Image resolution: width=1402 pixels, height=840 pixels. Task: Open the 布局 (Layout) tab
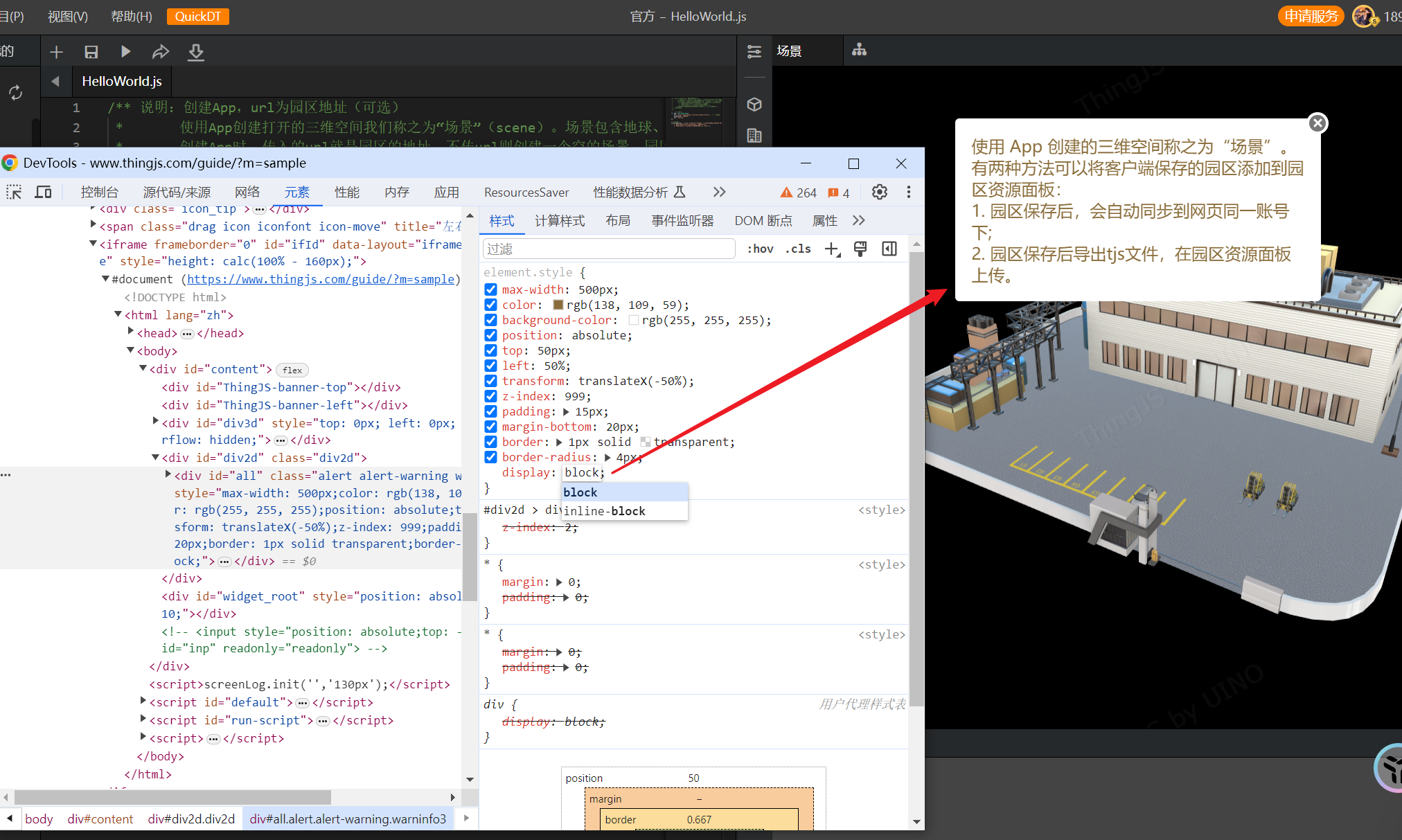[x=618, y=220]
